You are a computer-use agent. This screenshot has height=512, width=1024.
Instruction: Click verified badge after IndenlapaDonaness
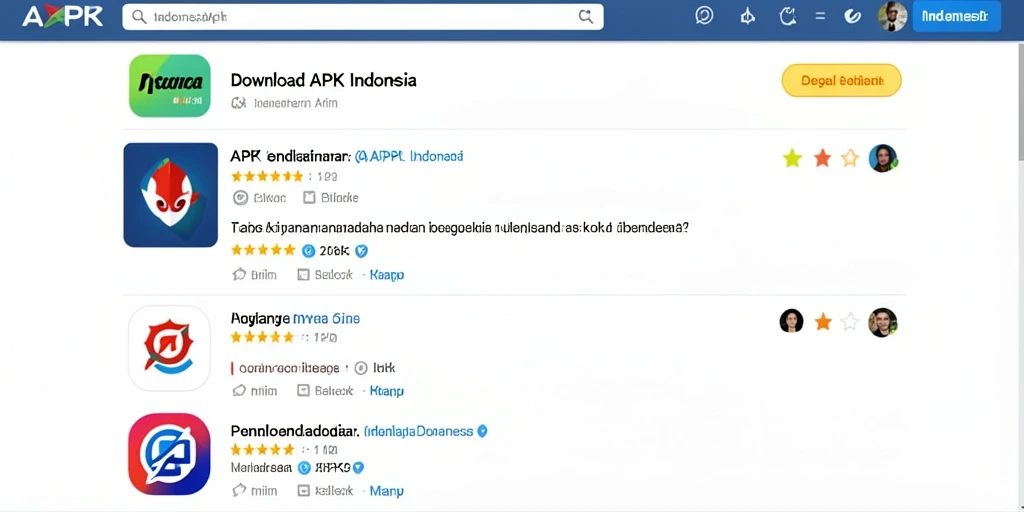pos(483,431)
